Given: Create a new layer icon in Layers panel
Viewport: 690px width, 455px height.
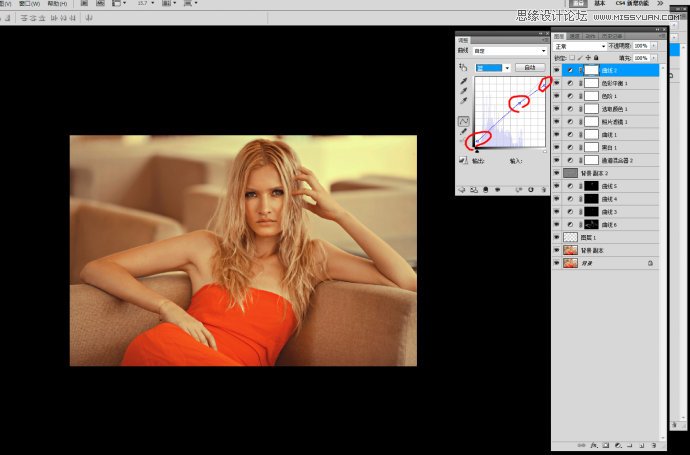Looking at the screenshot, I should click(642, 445).
